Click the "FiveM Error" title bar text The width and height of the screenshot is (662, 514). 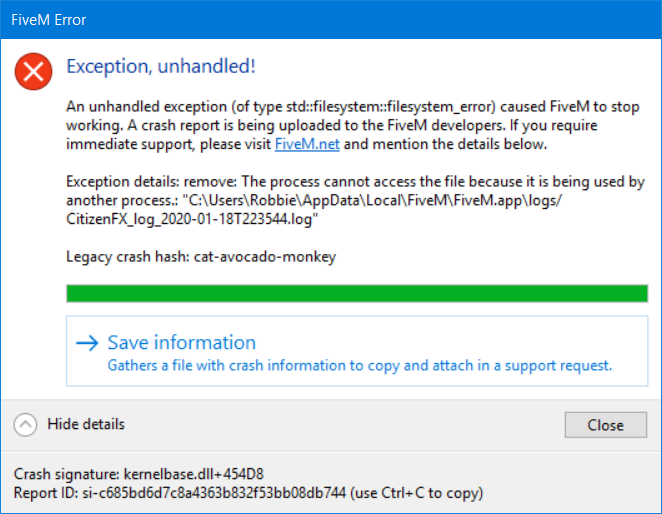pos(50,19)
